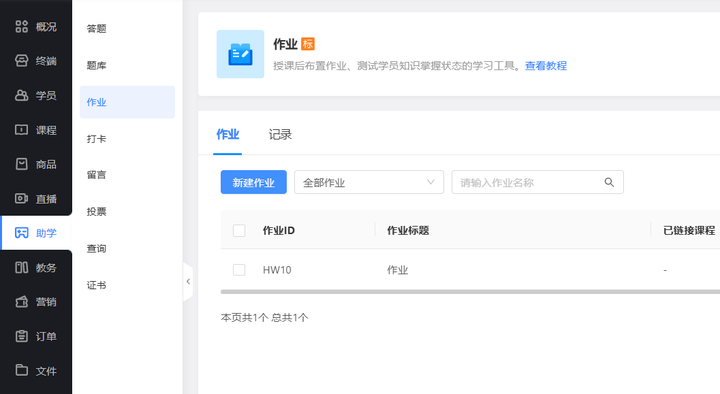Select 作业 in the submenu
This screenshot has width=720, height=394.
click(x=127, y=102)
